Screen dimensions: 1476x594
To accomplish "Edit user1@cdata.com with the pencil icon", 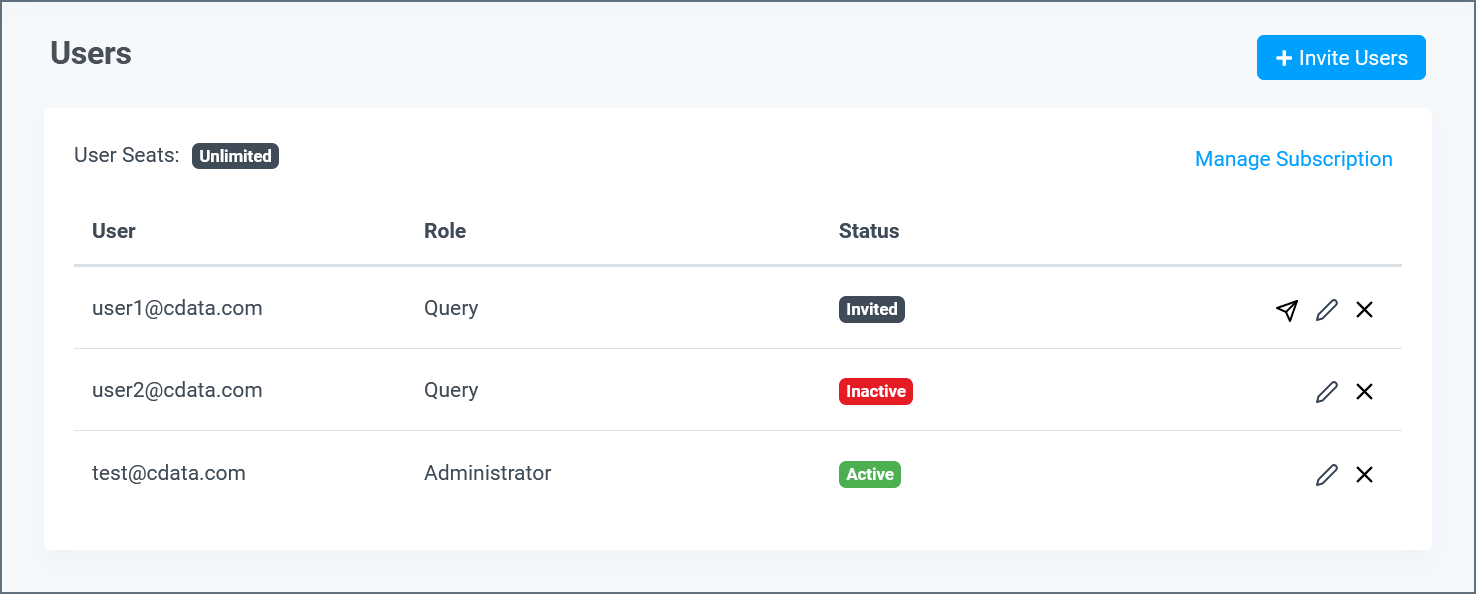I will coord(1326,310).
